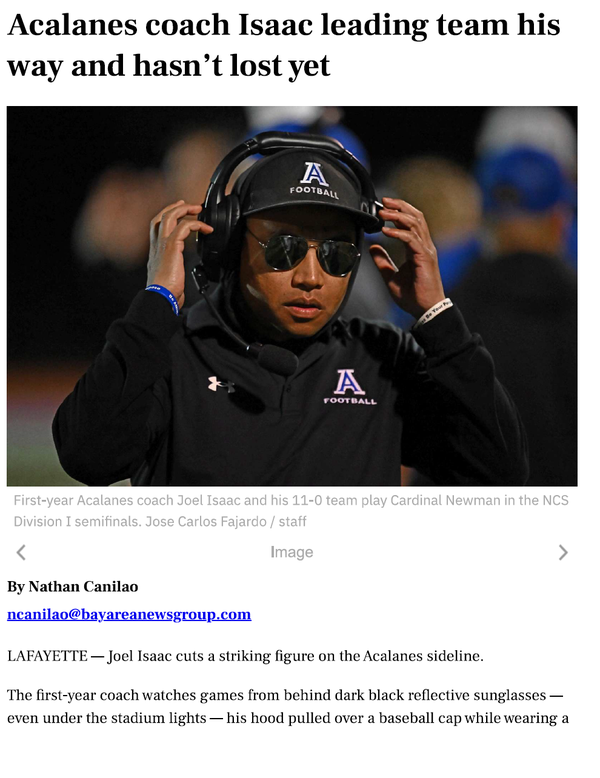This screenshot has height=778, width=600.
Task: Click the article headline about Acalanes coach
Action: coord(283,45)
